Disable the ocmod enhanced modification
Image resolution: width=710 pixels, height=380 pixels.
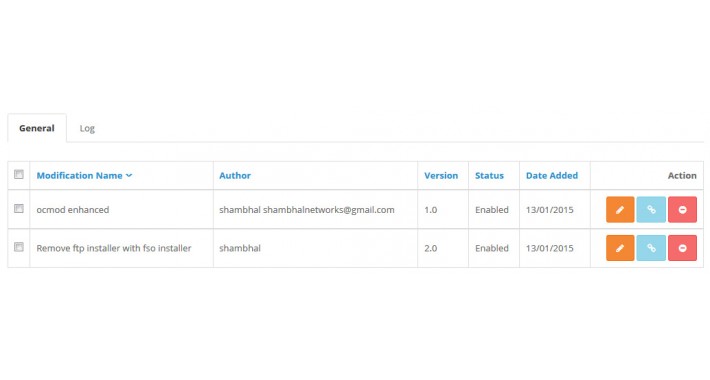pyautogui.click(x=682, y=210)
